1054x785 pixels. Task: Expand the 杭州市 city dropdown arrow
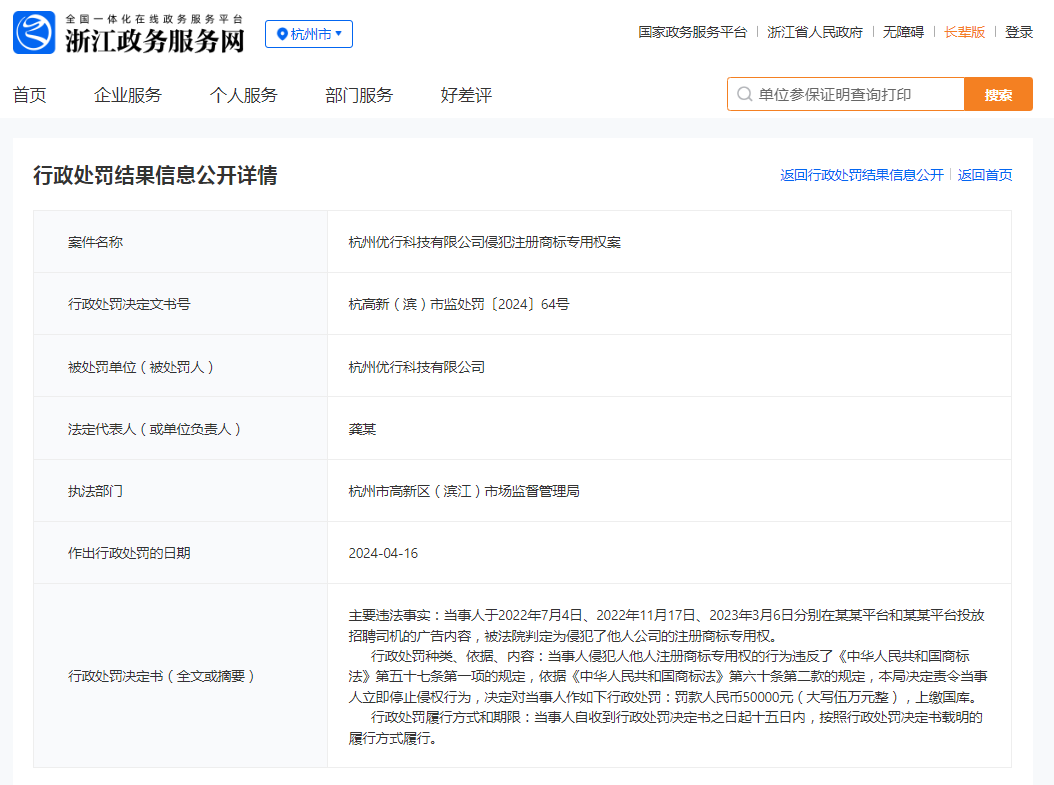(339, 34)
